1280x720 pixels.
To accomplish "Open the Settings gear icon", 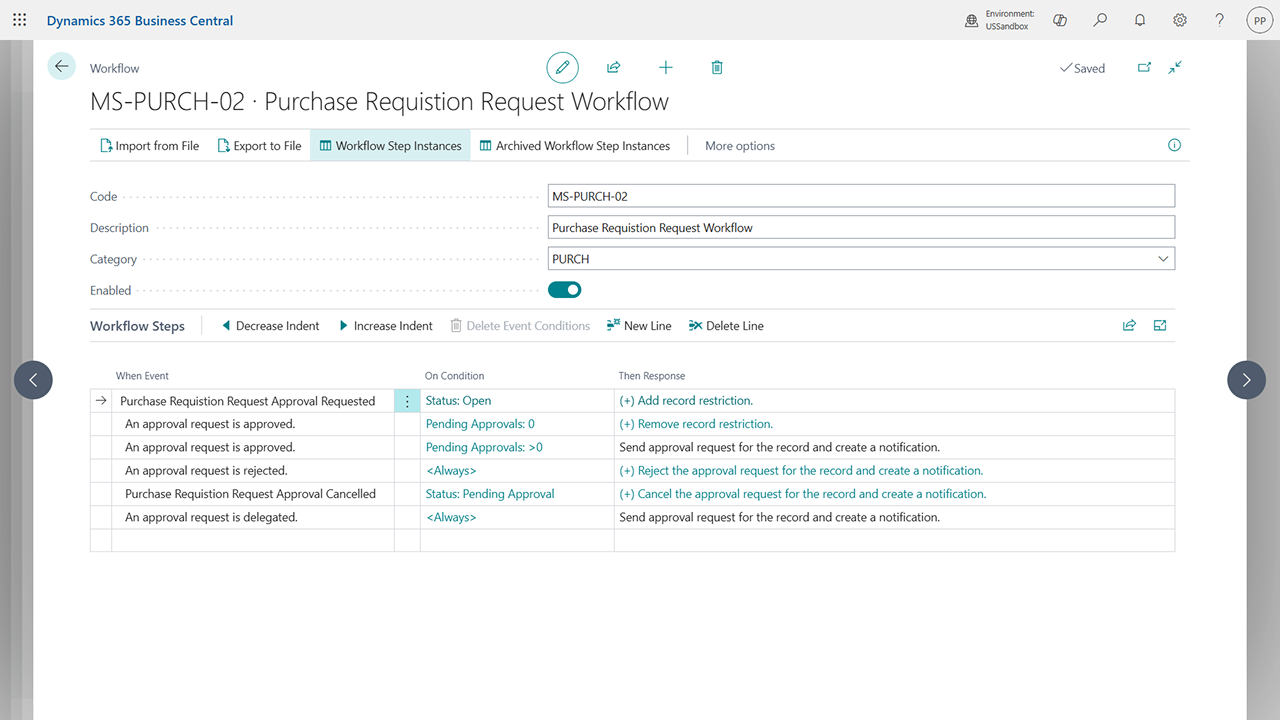I will pos(1179,20).
